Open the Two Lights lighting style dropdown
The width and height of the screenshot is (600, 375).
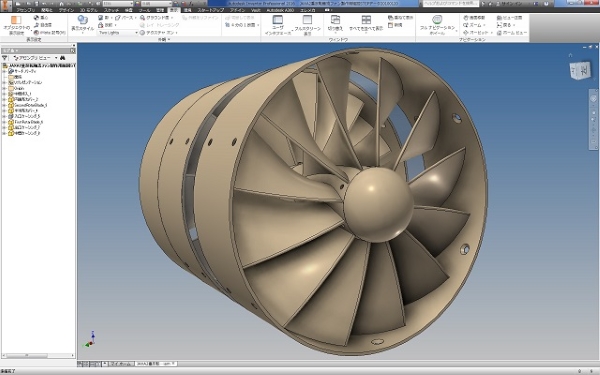[x=118, y=33]
